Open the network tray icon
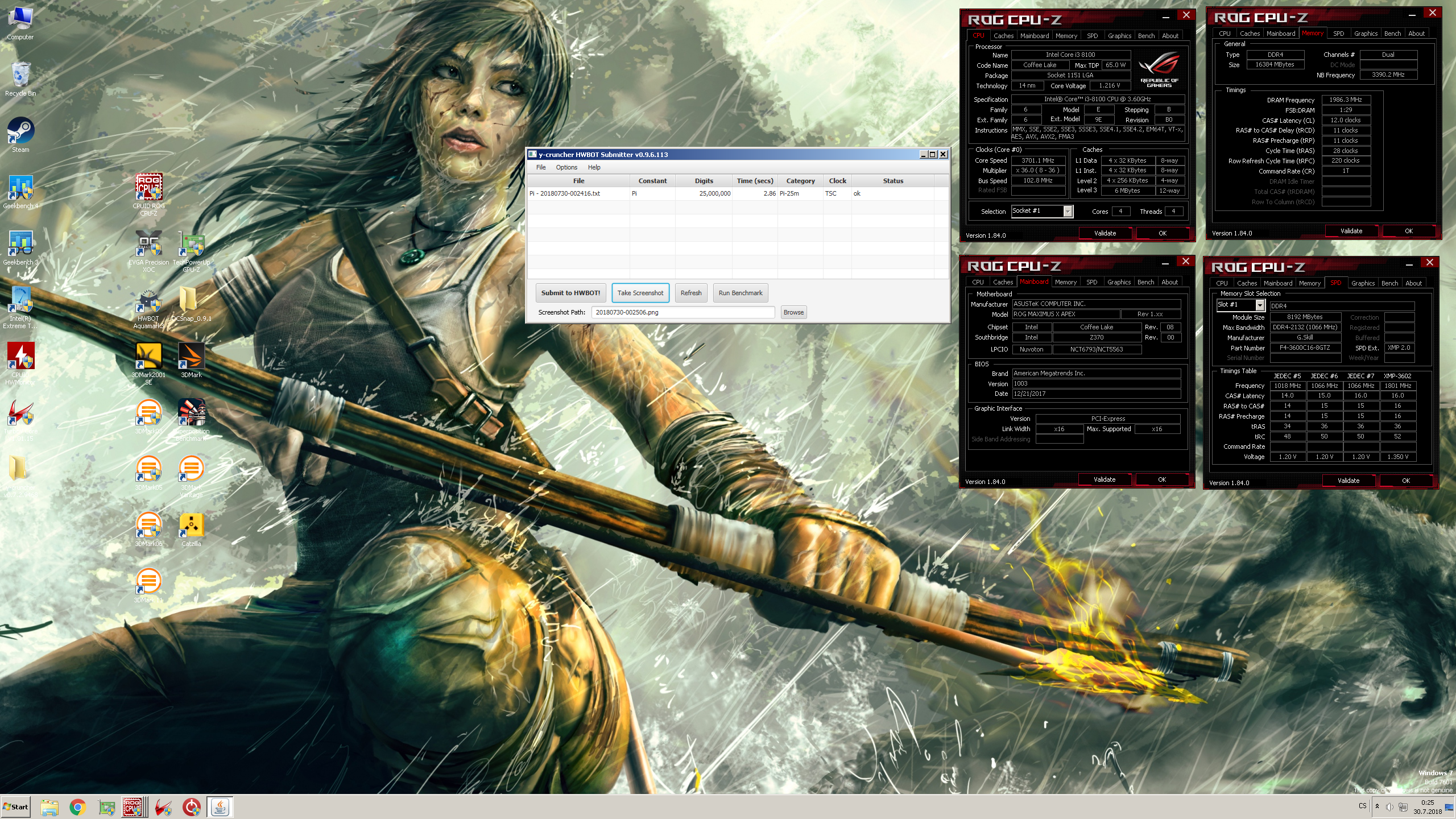 click(1403, 807)
